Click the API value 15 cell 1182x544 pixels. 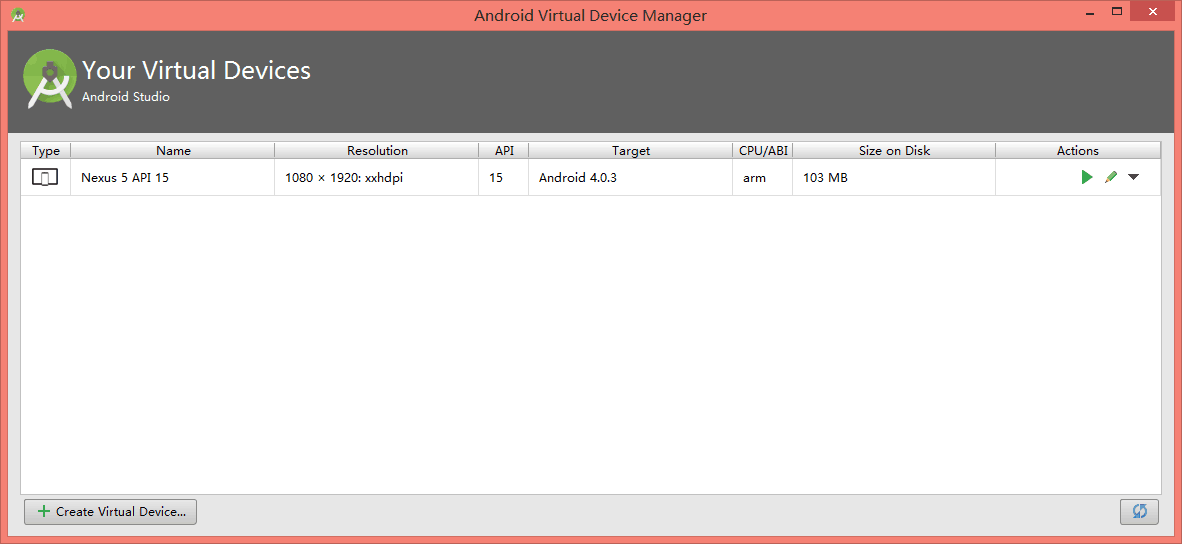point(504,178)
